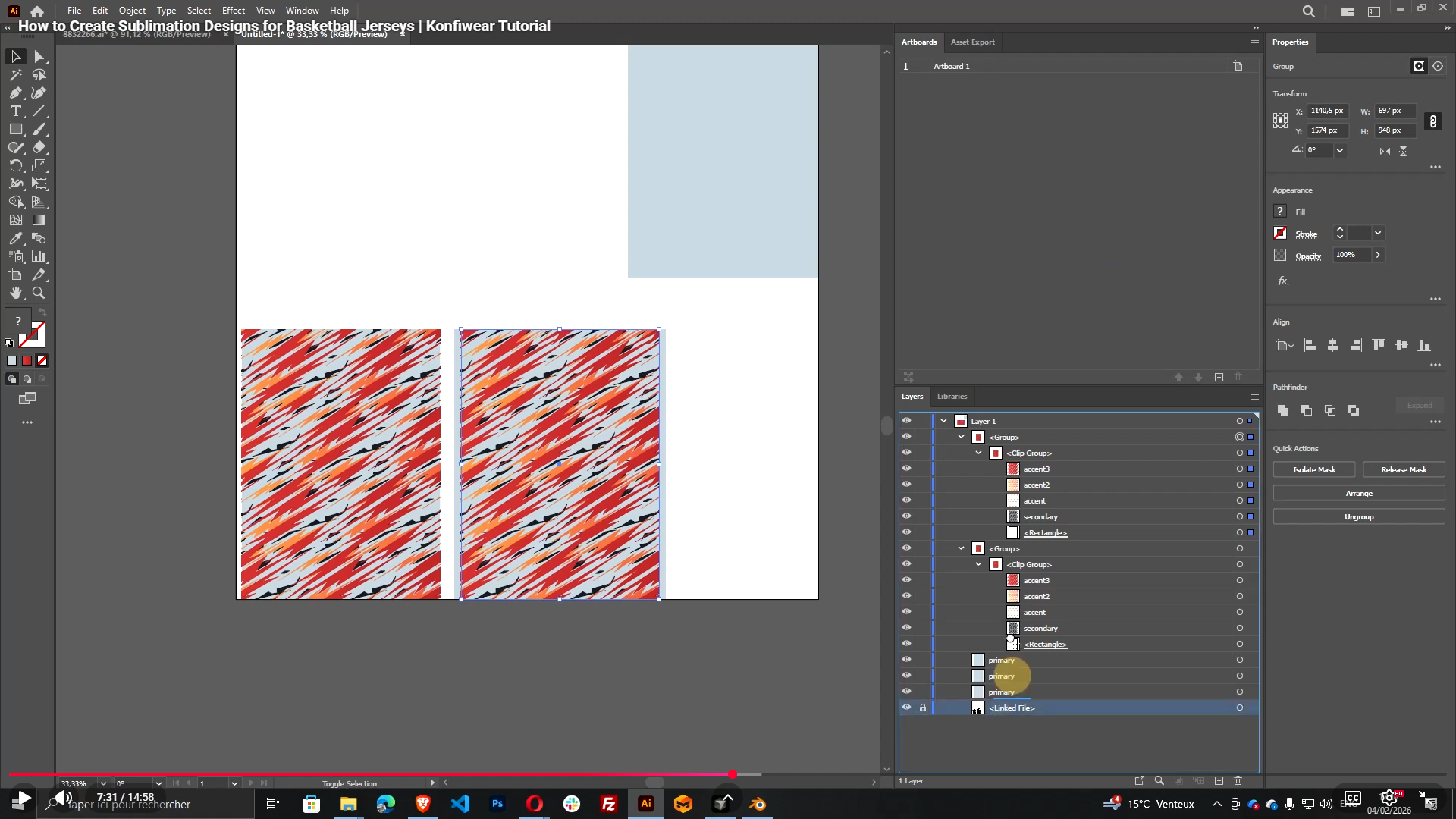Collapse the Layer 1 tree
Viewport: 1456px width, 819px height.
[x=943, y=421]
